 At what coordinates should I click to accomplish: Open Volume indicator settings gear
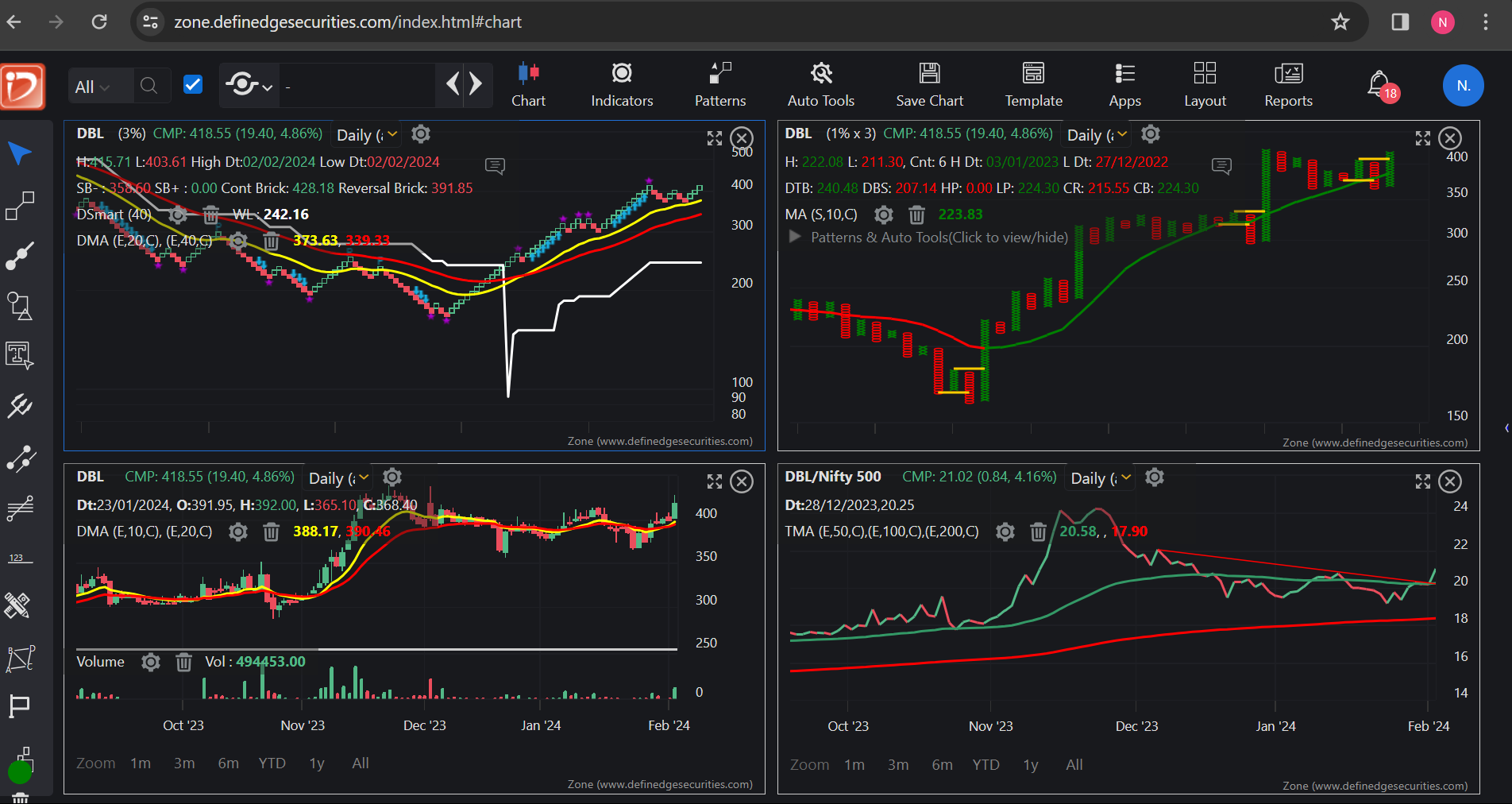(x=151, y=662)
